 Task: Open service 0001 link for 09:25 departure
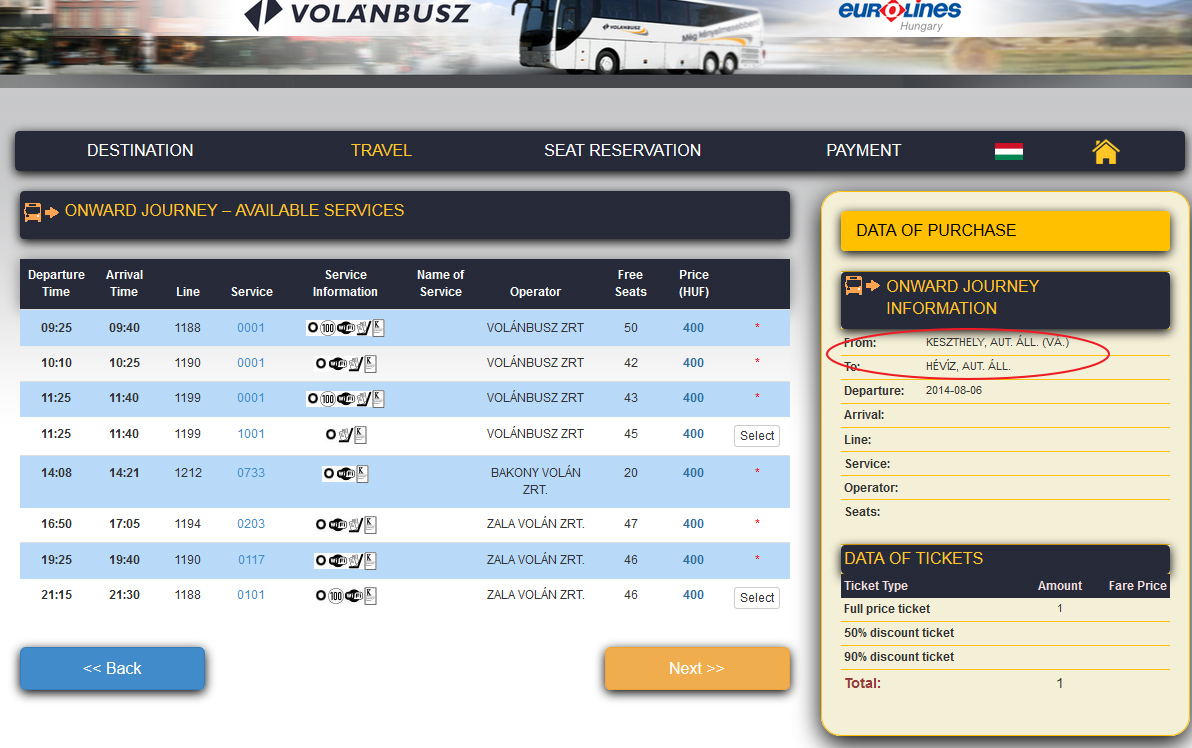coord(251,328)
